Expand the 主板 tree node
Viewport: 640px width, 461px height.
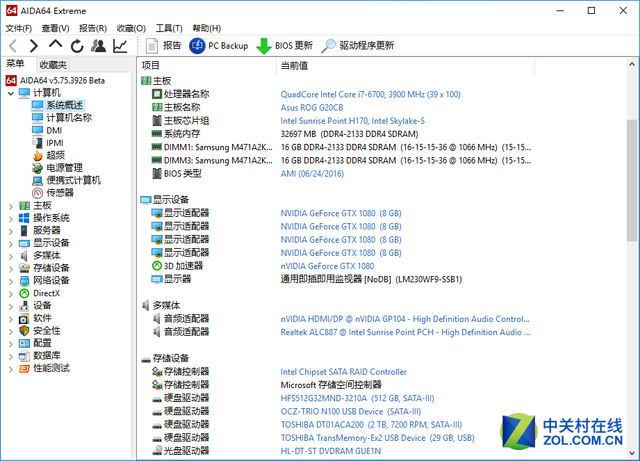pos(11,206)
